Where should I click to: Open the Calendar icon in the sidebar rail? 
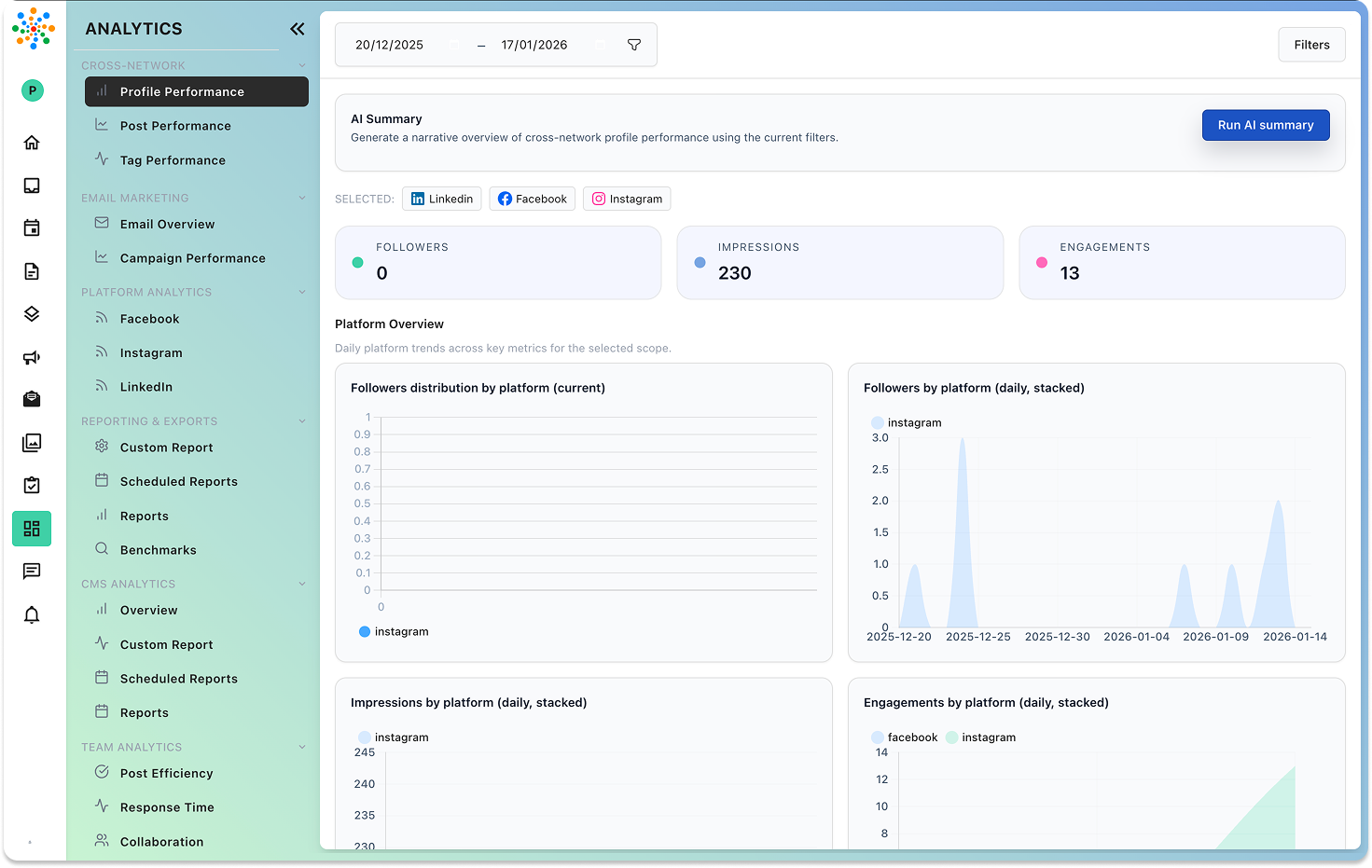[32, 227]
